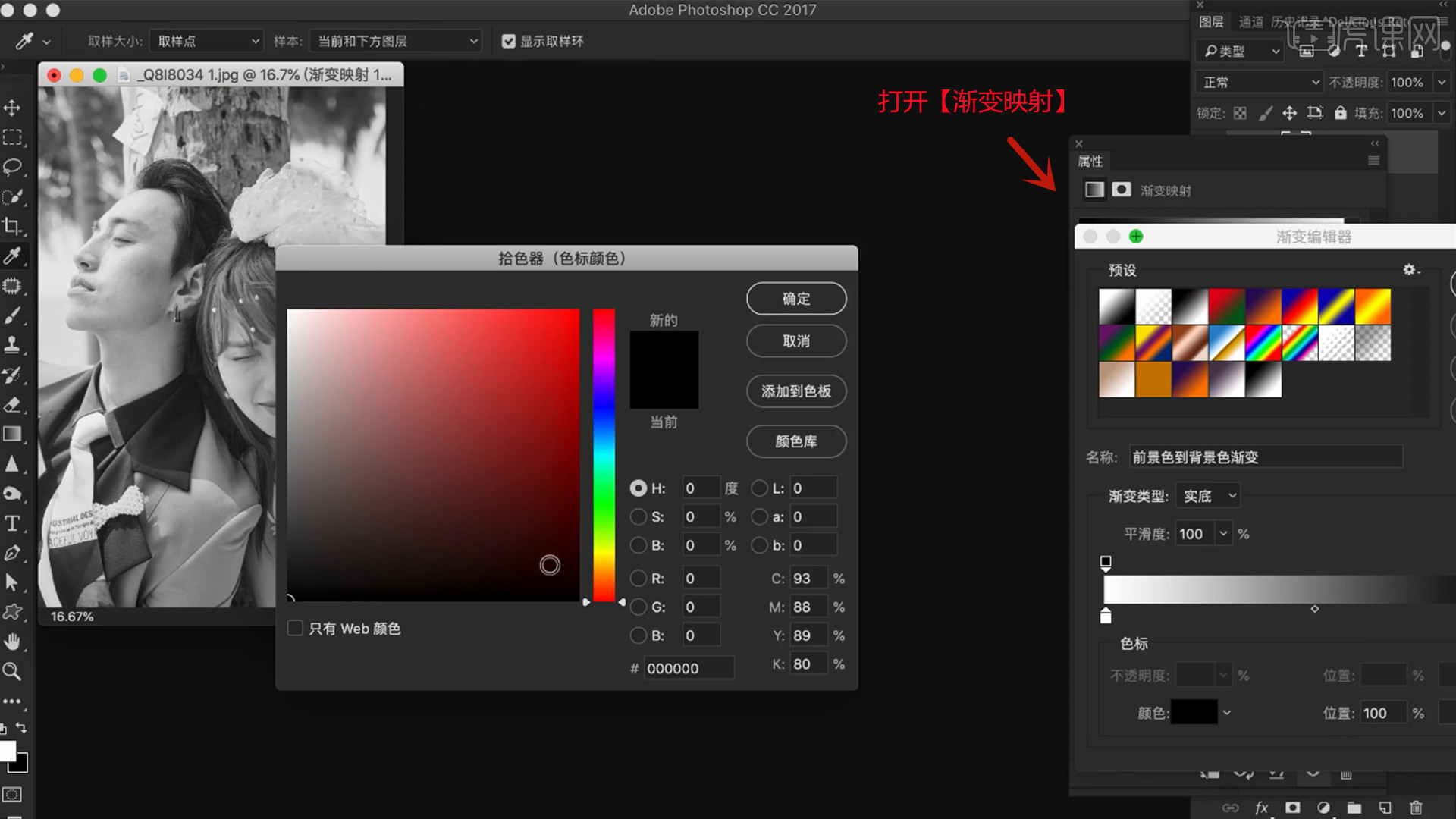Viewport: 1456px width, 819px height.
Task: Select the Brush tool in toolbar
Action: (12, 315)
